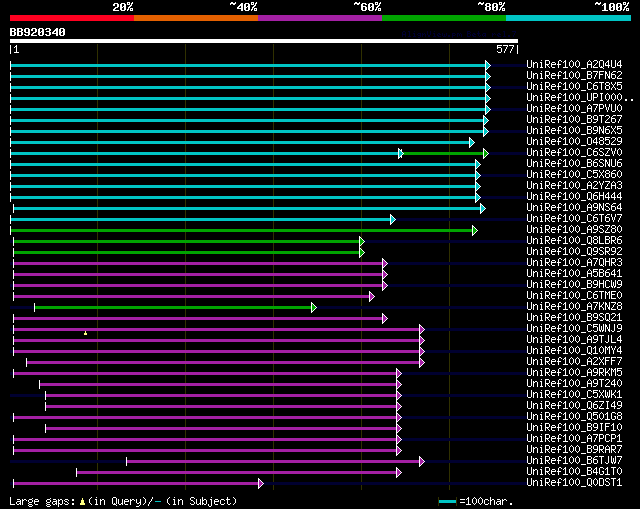Select the UniRef100_Q10MY4 label
The width and height of the screenshot is (640, 509).
coord(574,351)
